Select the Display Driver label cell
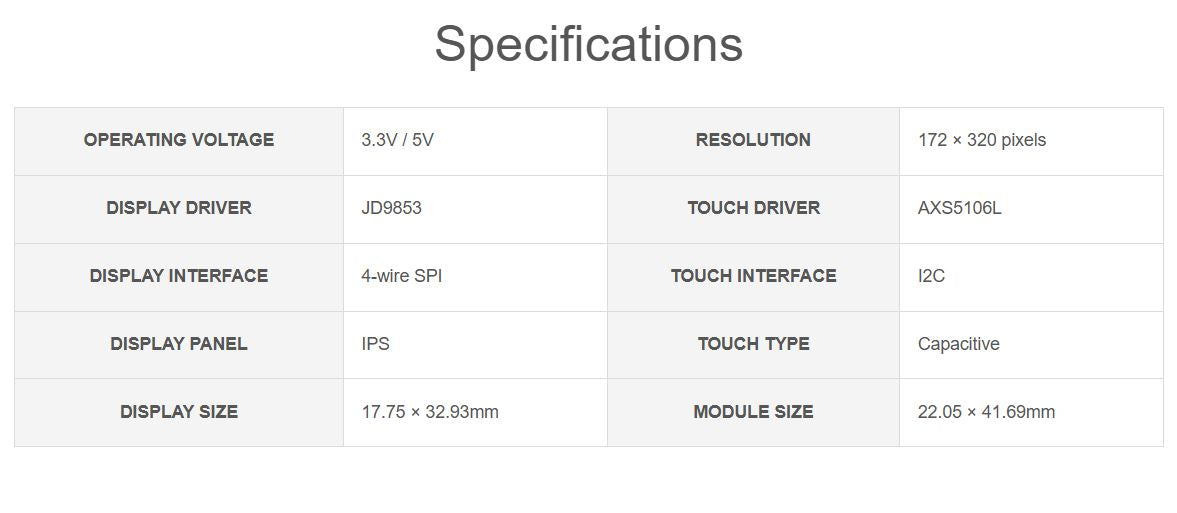Viewport: 1177px width, 513px height. (x=179, y=208)
